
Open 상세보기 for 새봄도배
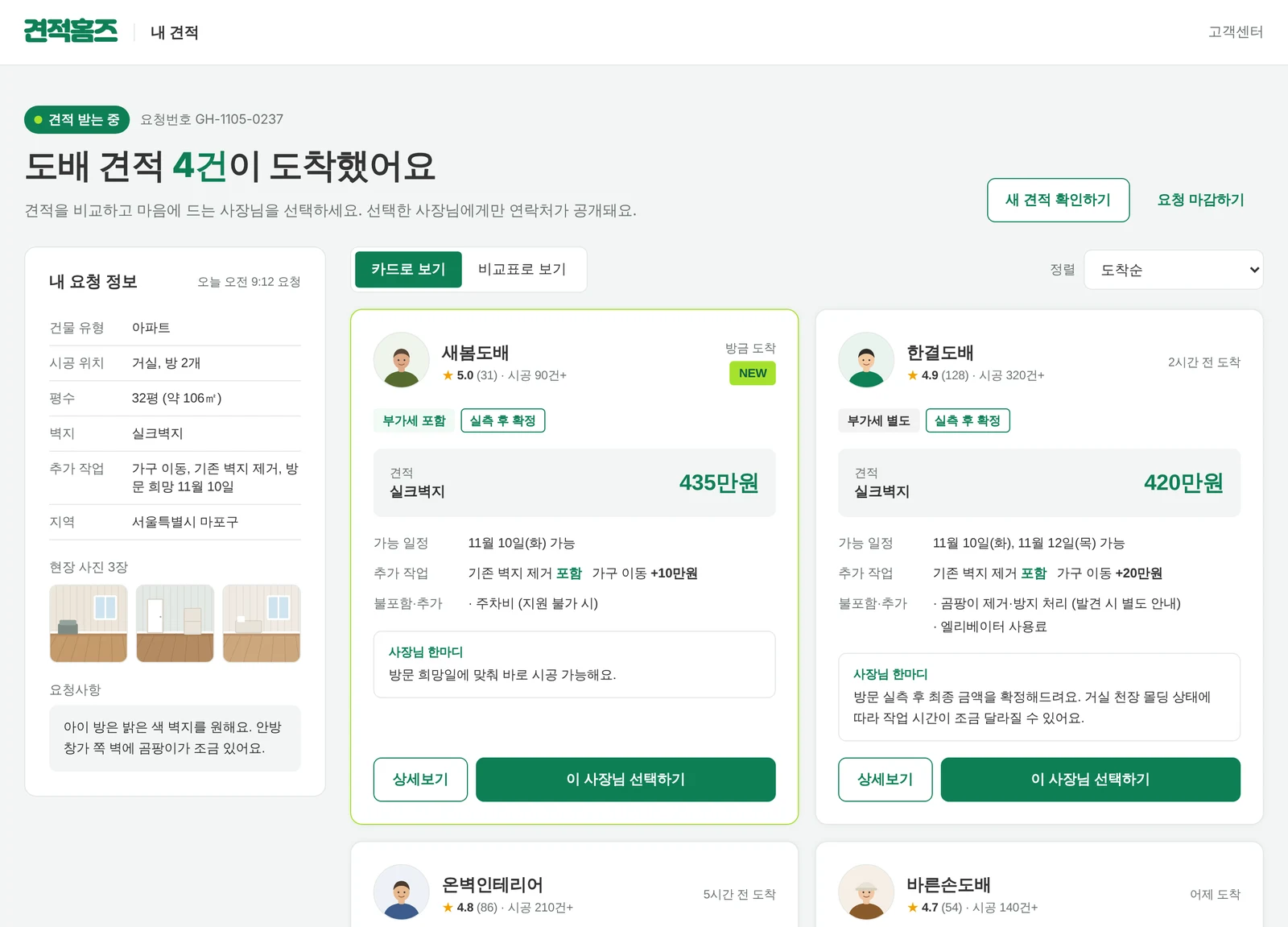[x=420, y=780]
